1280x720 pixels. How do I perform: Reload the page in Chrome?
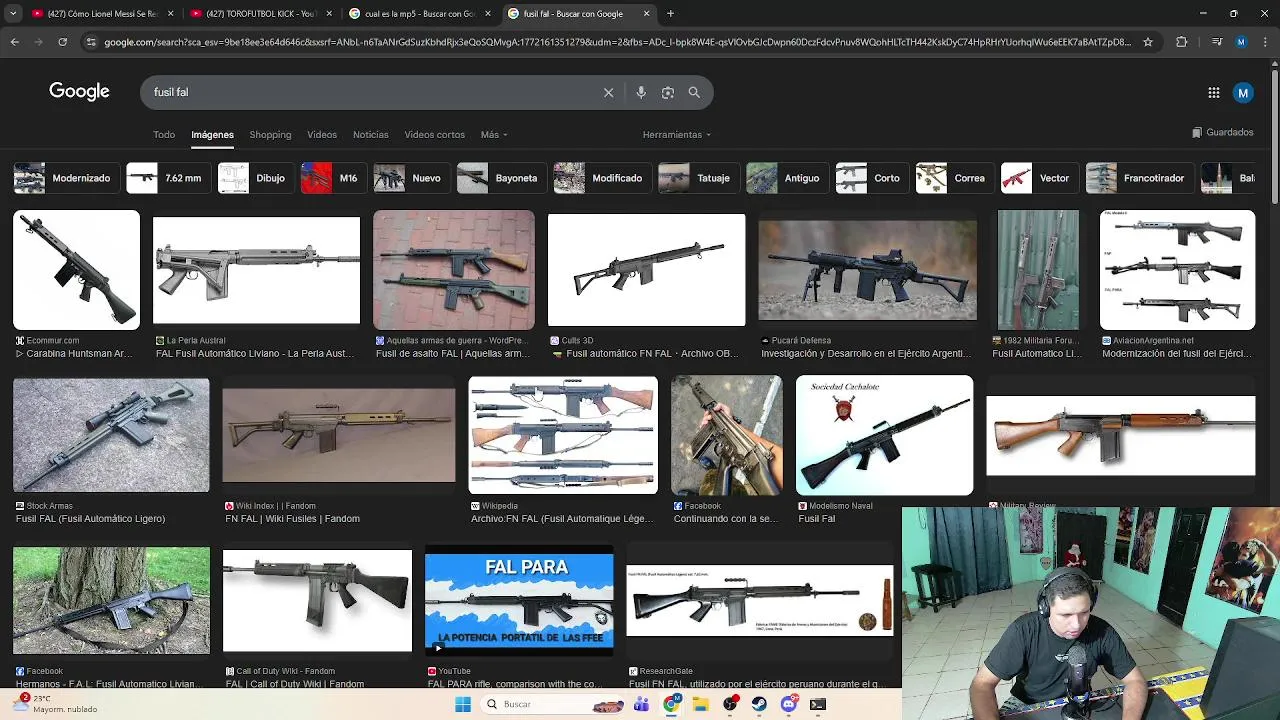tap(62, 42)
